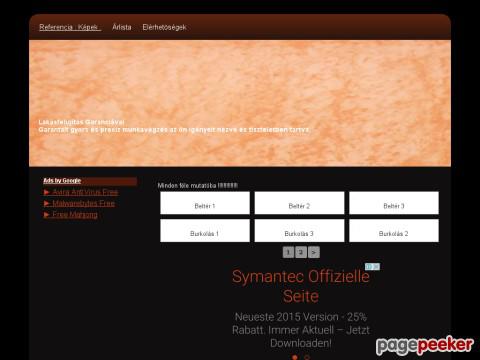Select gallery page 1 button
This screenshot has width=480, height=360.
tap(288, 252)
